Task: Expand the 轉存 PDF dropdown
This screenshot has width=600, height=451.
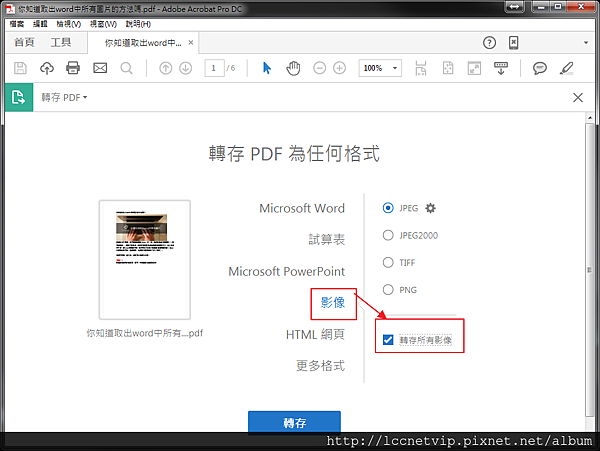Action: (64, 97)
